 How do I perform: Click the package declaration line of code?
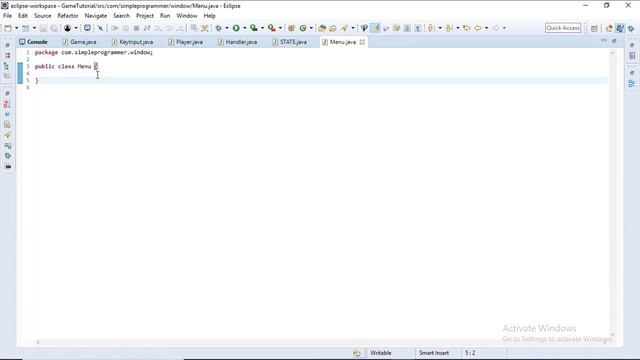(93, 53)
